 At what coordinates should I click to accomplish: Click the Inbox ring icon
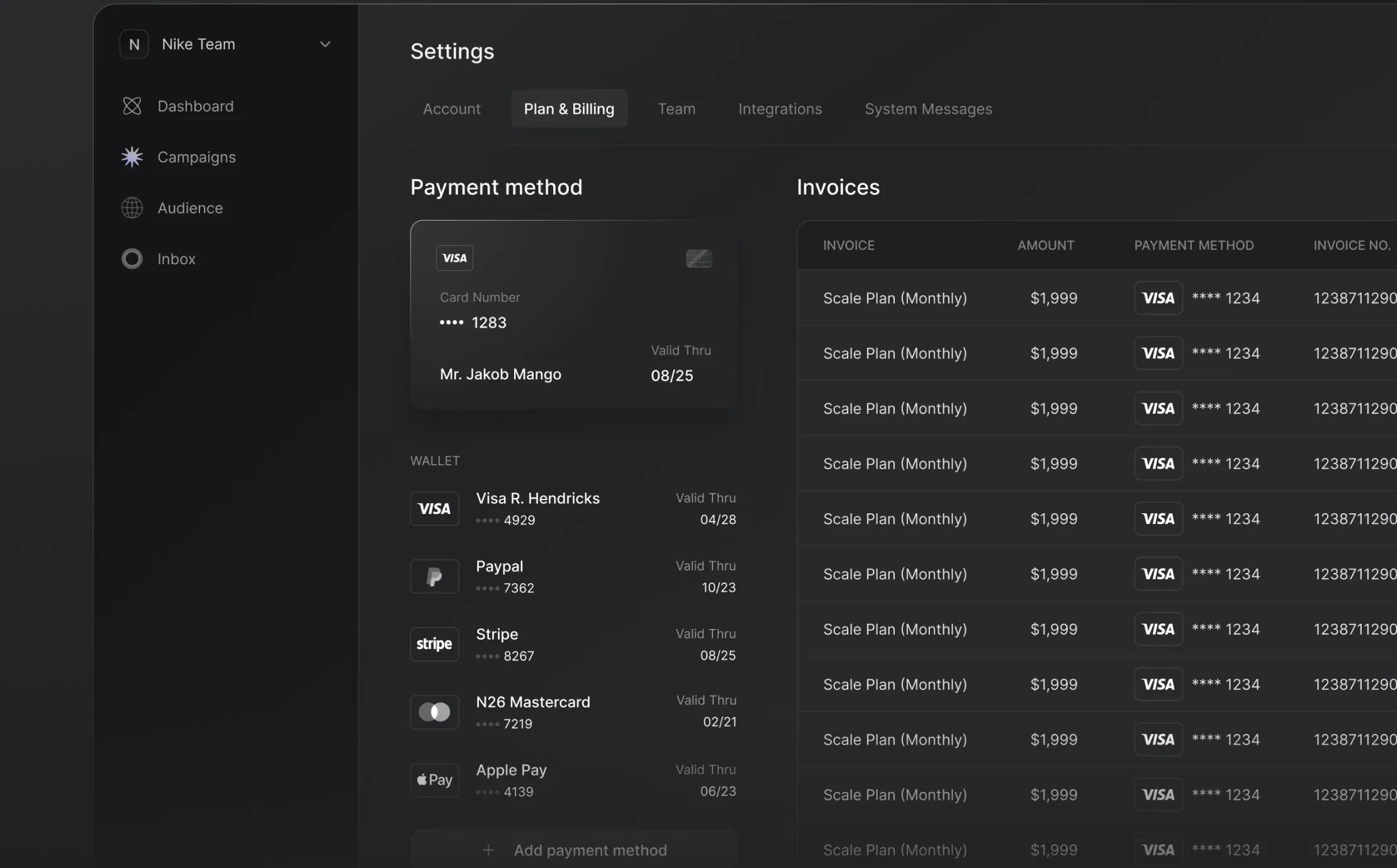coord(132,259)
